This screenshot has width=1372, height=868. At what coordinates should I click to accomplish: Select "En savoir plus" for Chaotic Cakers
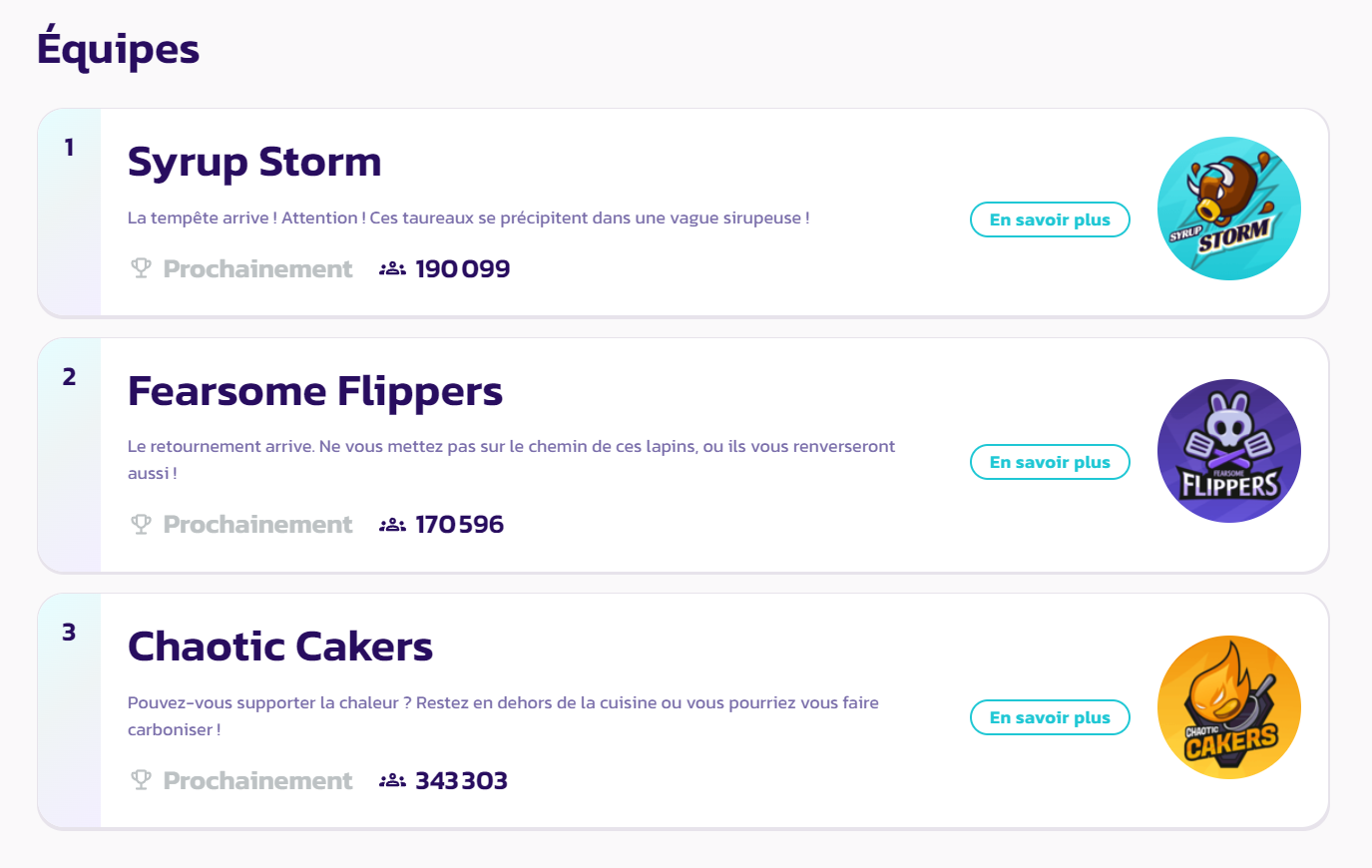click(1050, 717)
